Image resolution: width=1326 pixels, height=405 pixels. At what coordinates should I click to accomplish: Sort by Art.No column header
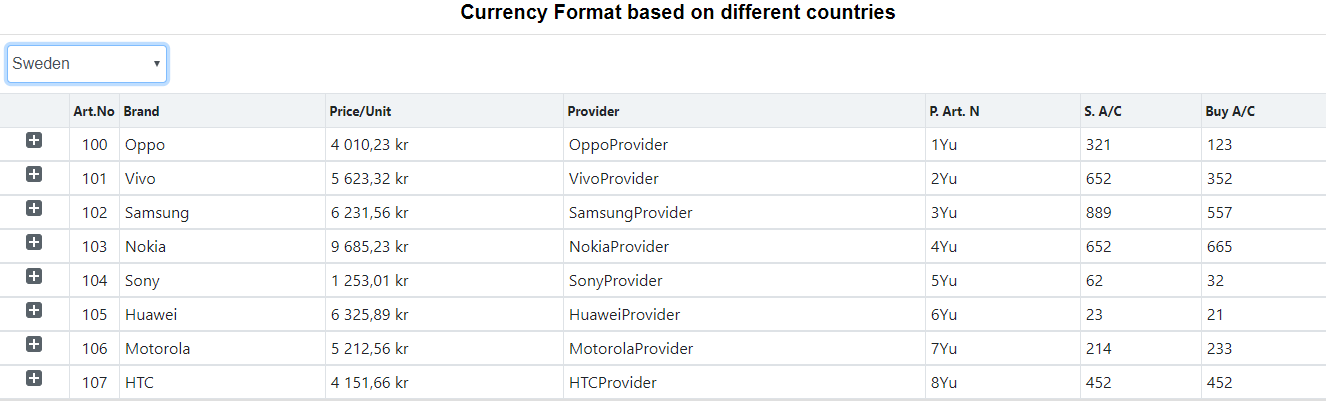94,111
